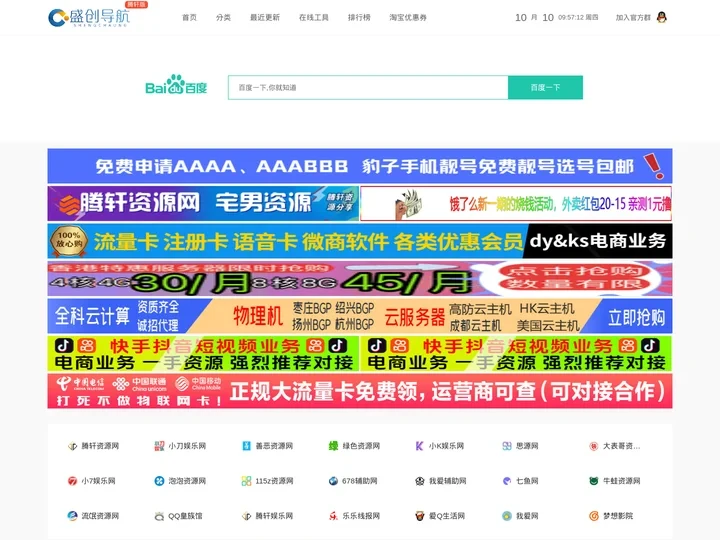720x540 pixels.
Task: Open the 腾轩资源网 宅男资源 banner
Action: [203, 203]
